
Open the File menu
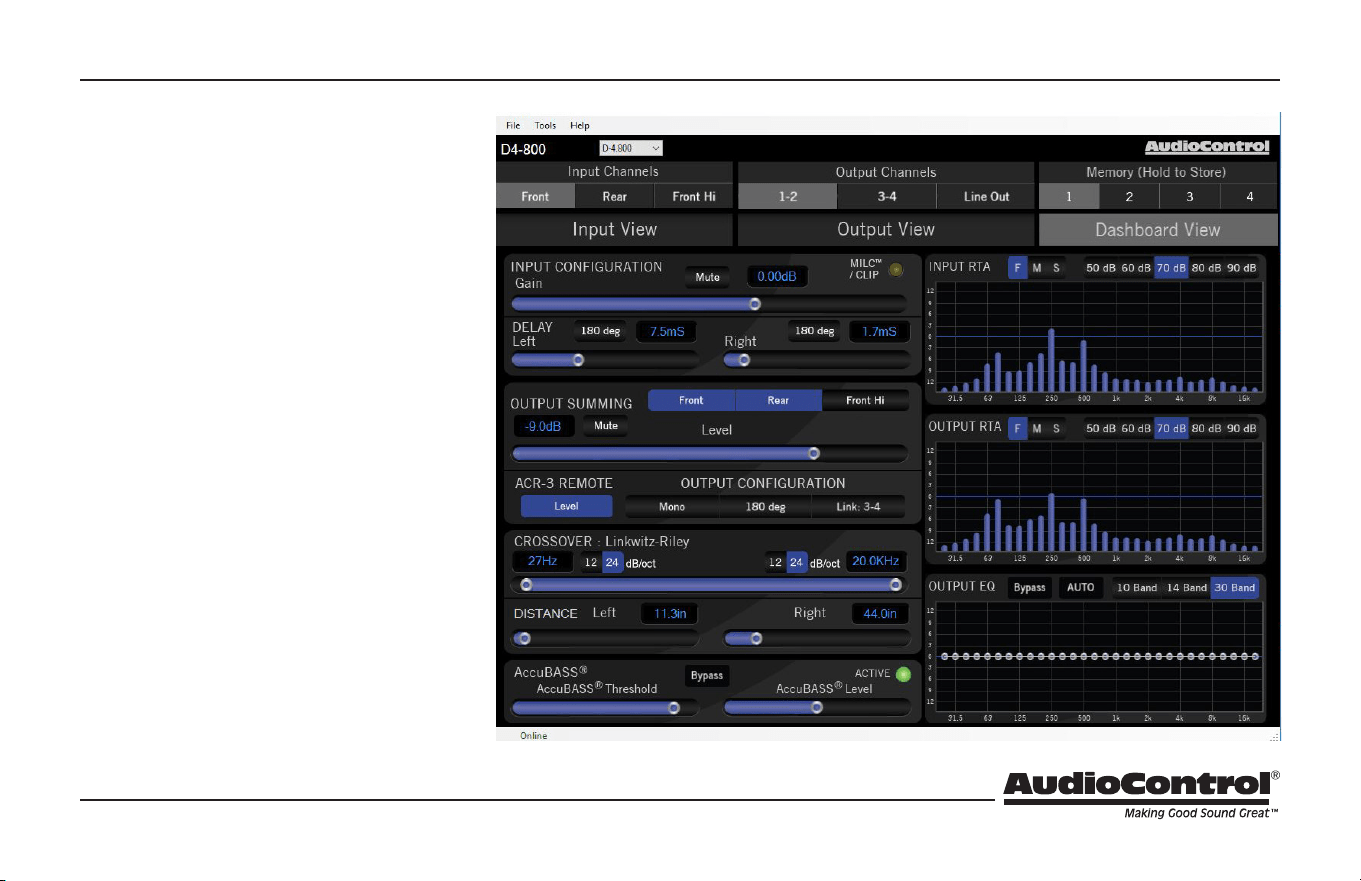point(513,126)
